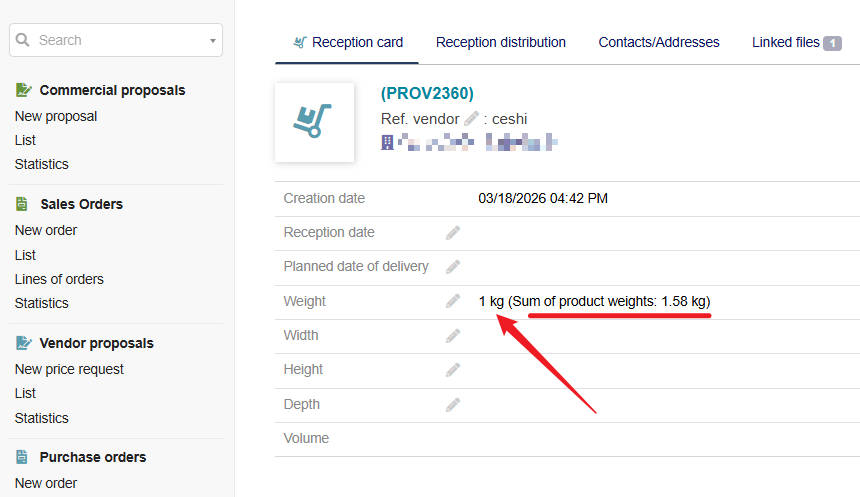Screen dimensions: 860x497
Task: Open the search box dropdown arrow
Action: coord(212,41)
